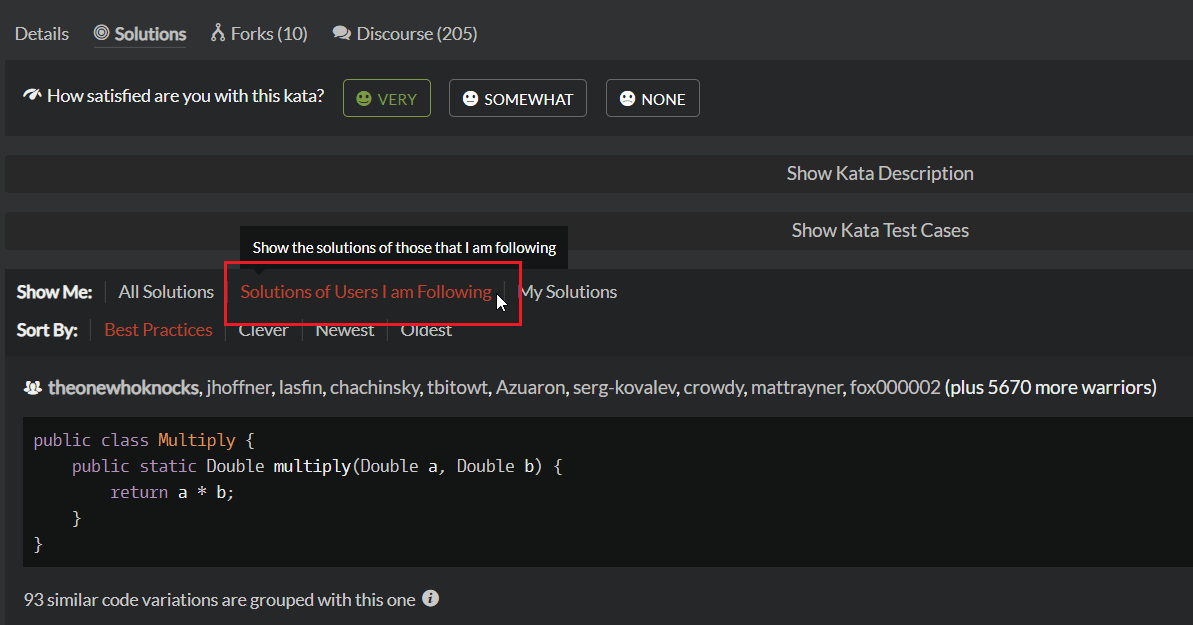This screenshot has height=625, width=1193.
Task: Click the info icon beside similar code variations
Action: 430,599
